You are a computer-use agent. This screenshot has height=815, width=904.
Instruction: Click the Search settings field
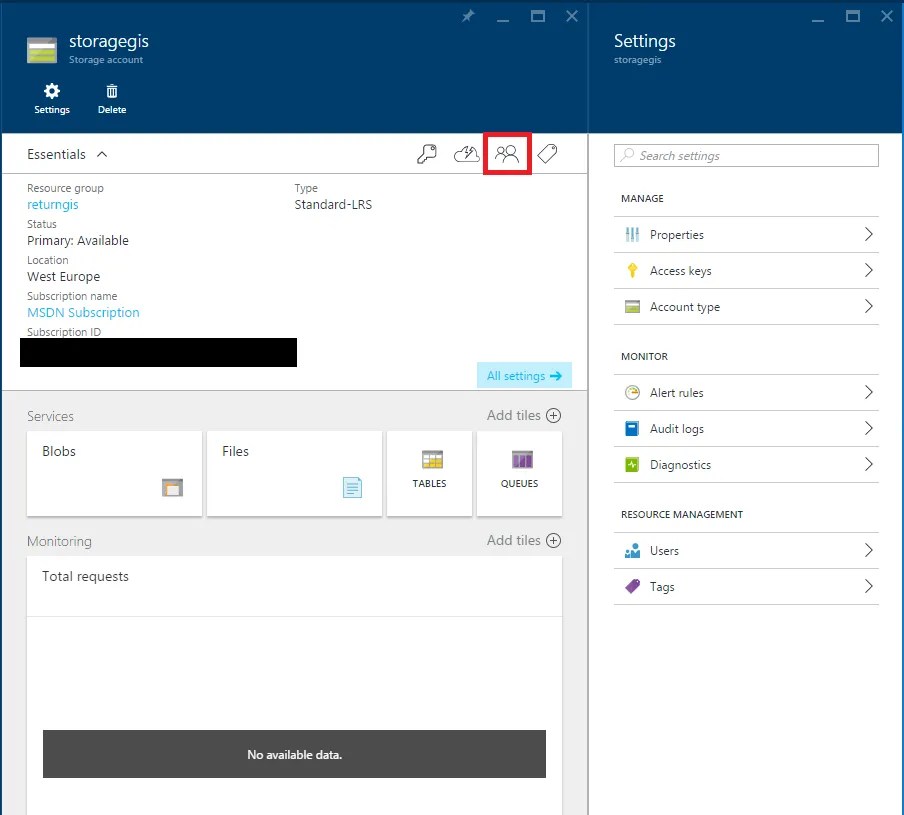pos(746,156)
